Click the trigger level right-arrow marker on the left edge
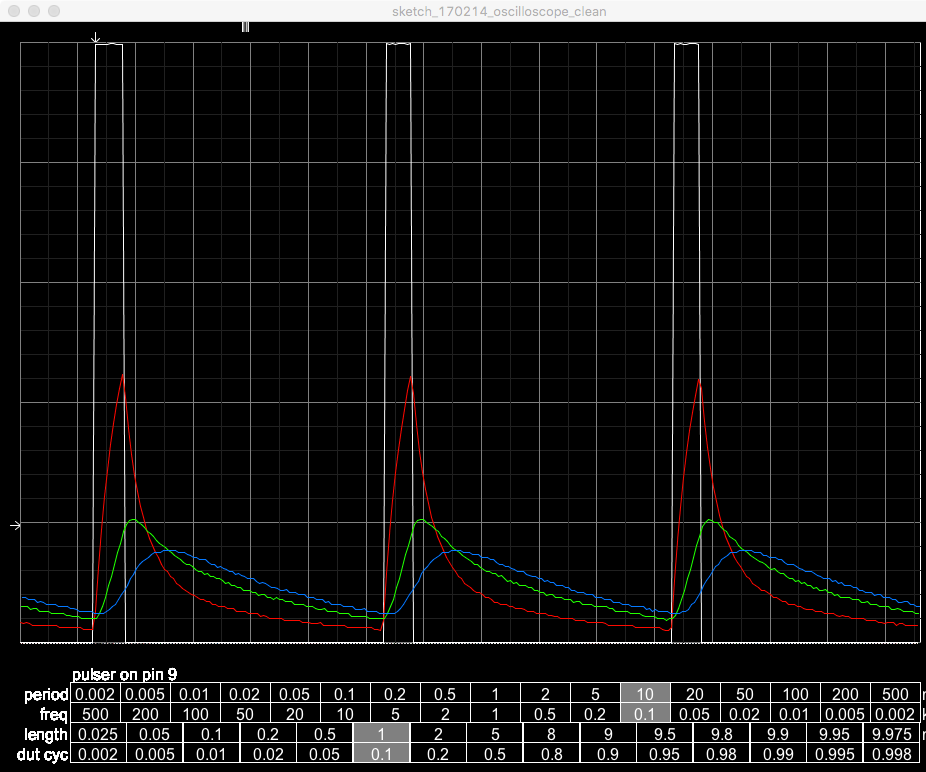Viewport: 926px width, 772px height. [16, 525]
